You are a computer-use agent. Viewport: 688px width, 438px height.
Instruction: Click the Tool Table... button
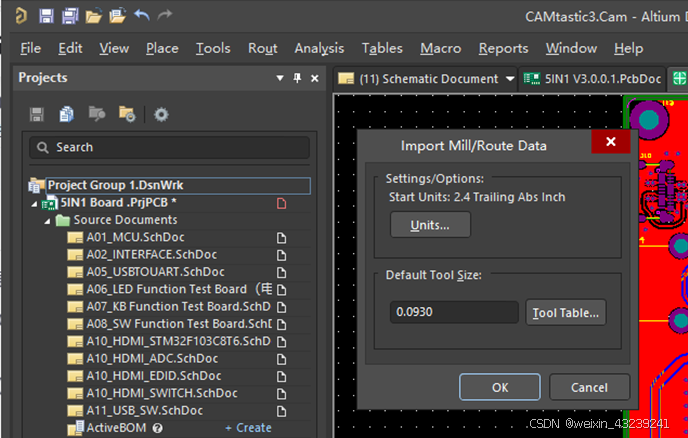pos(566,312)
